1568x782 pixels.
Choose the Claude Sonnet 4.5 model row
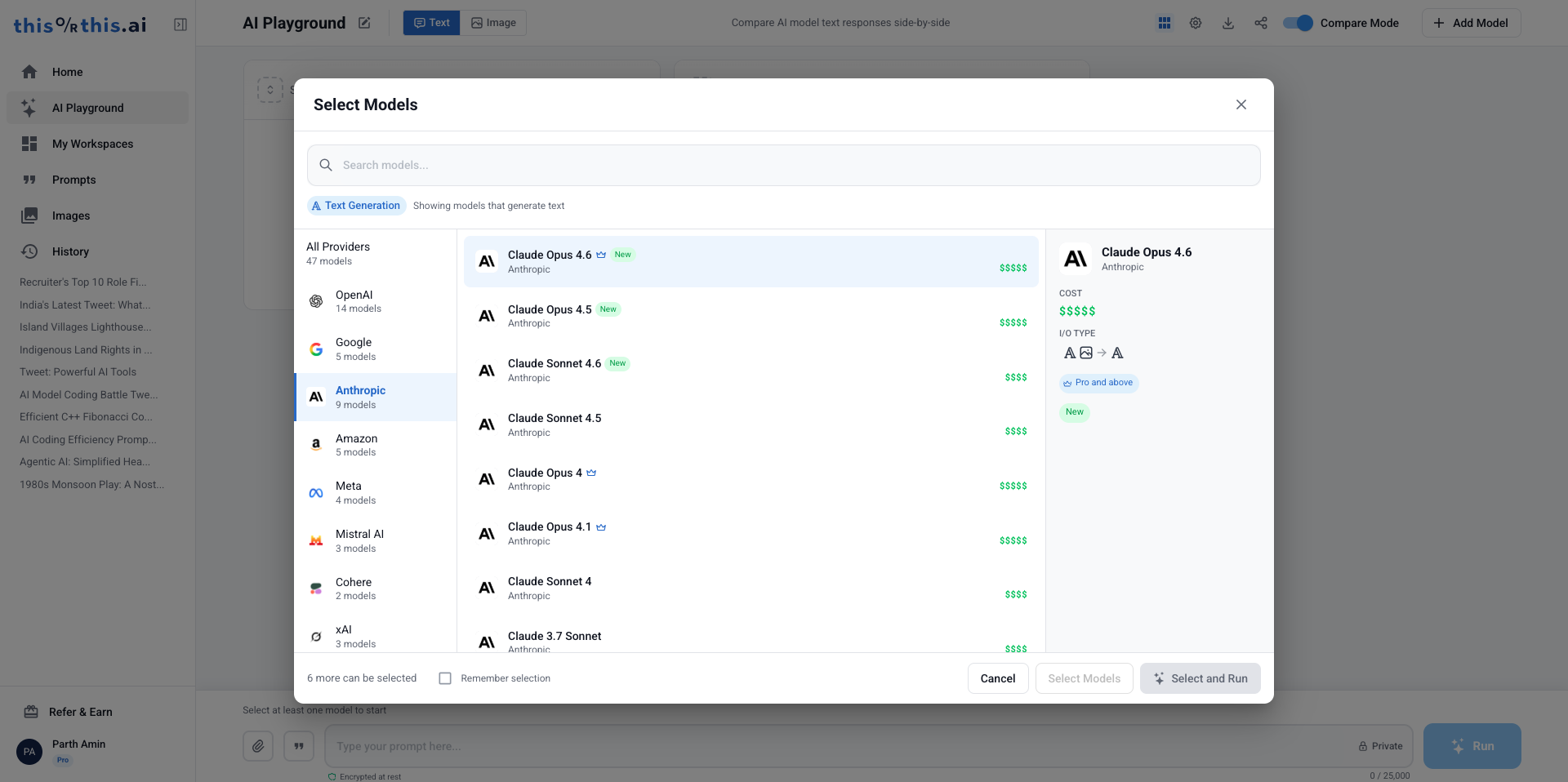tap(751, 424)
